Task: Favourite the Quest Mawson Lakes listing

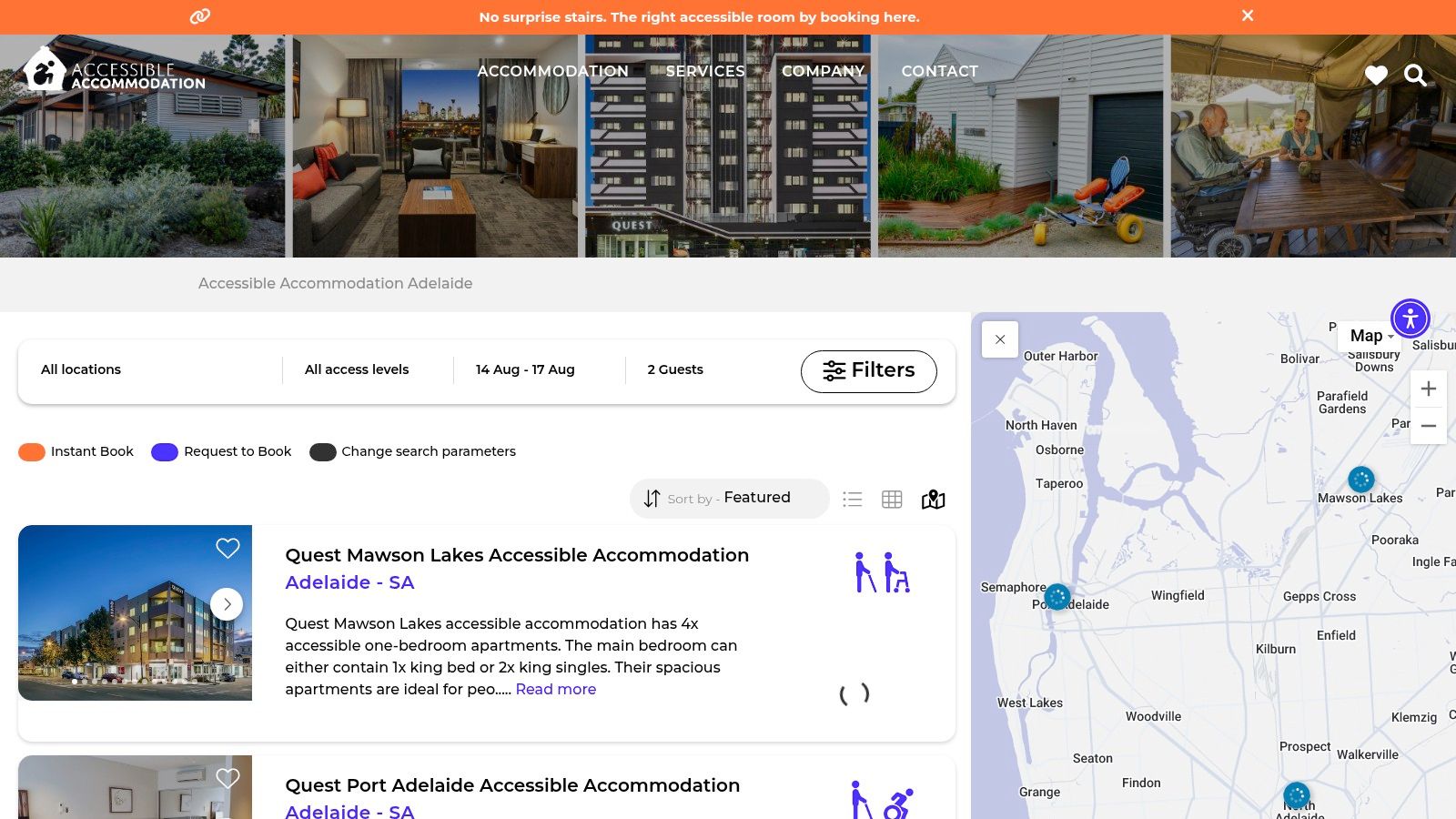Action: pyautogui.click(x=227, y=548)
